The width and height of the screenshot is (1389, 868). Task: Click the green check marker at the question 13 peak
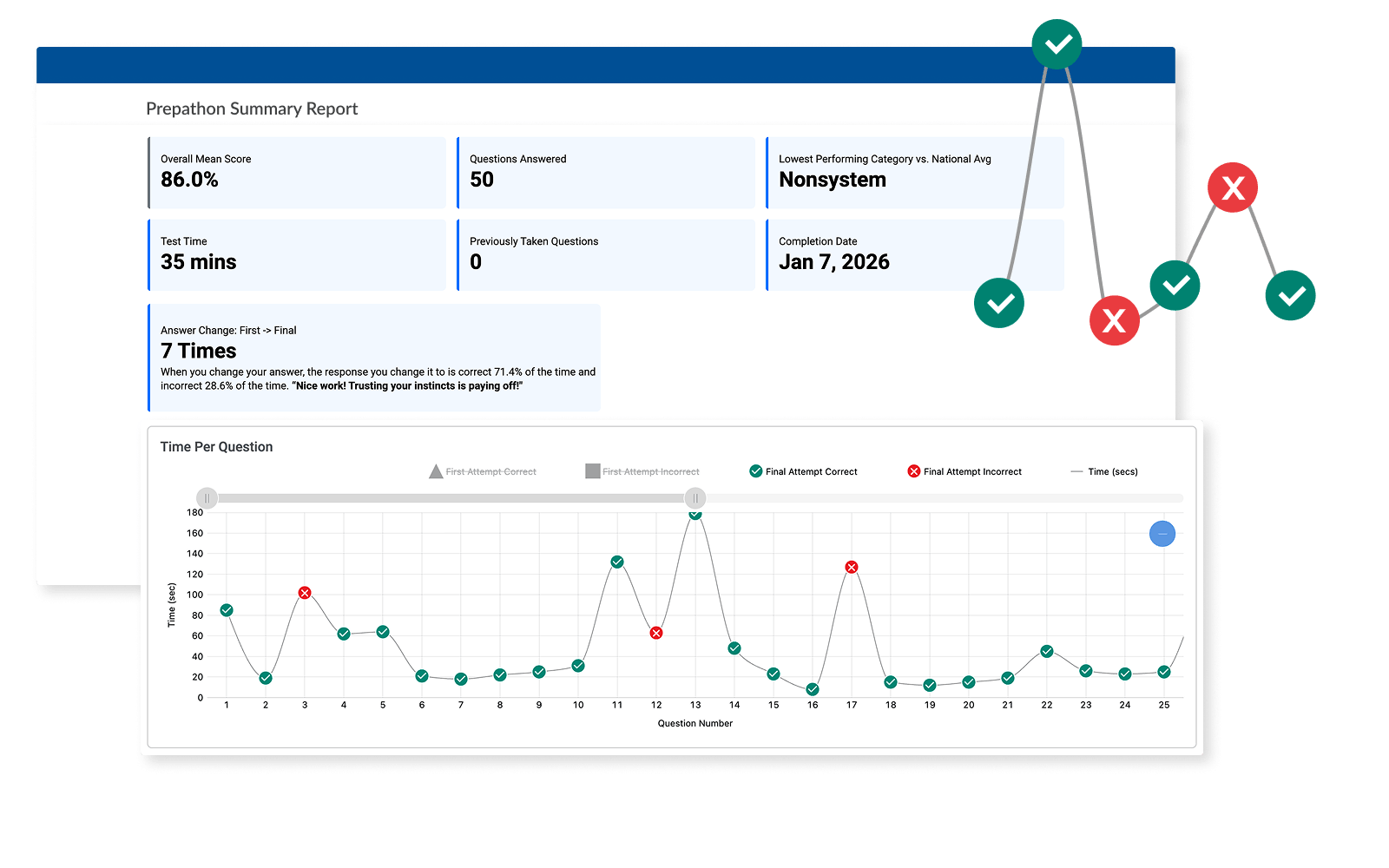pyautogui.click(x=694, y=515)
